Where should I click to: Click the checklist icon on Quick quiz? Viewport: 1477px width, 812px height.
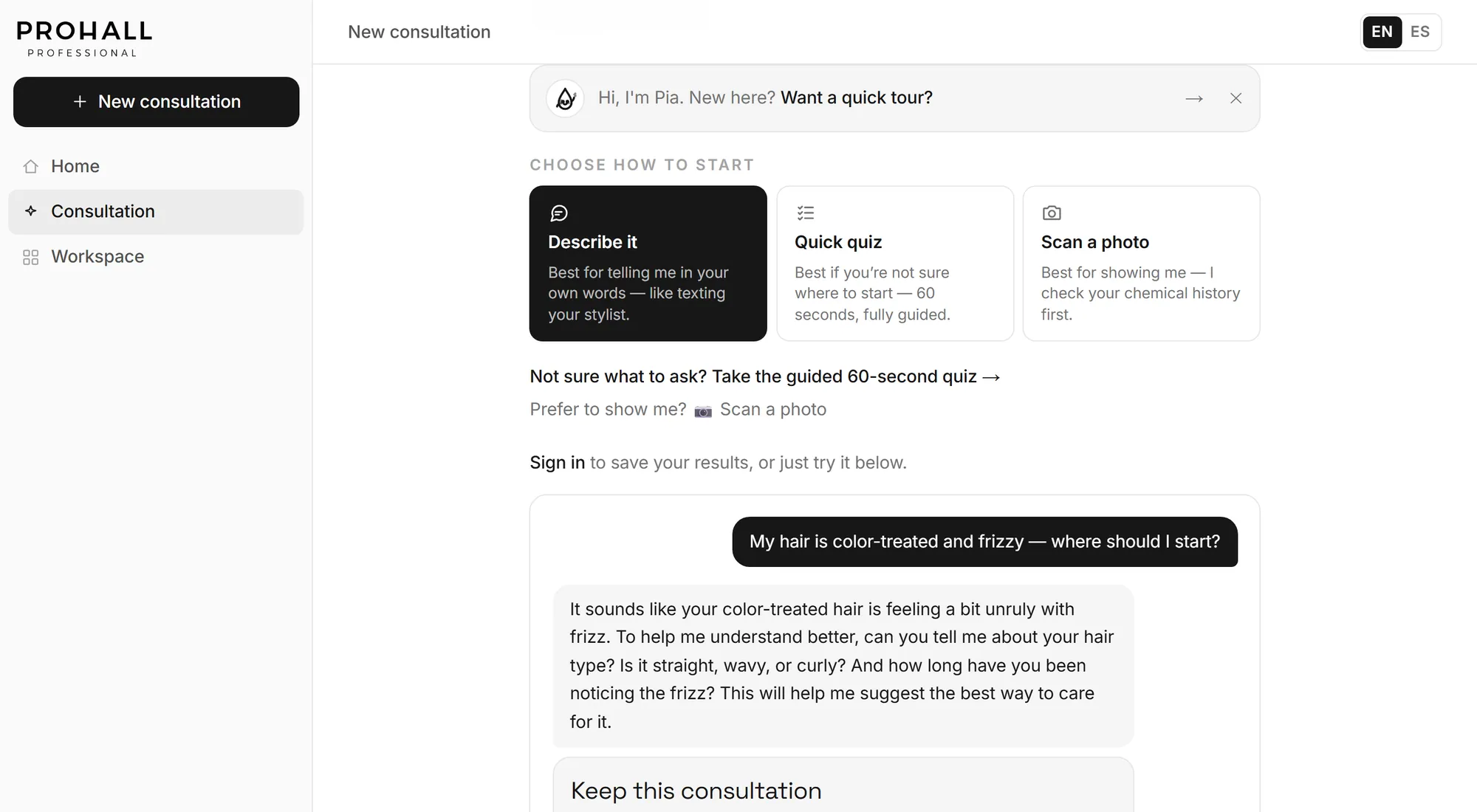tap(805, 213)
